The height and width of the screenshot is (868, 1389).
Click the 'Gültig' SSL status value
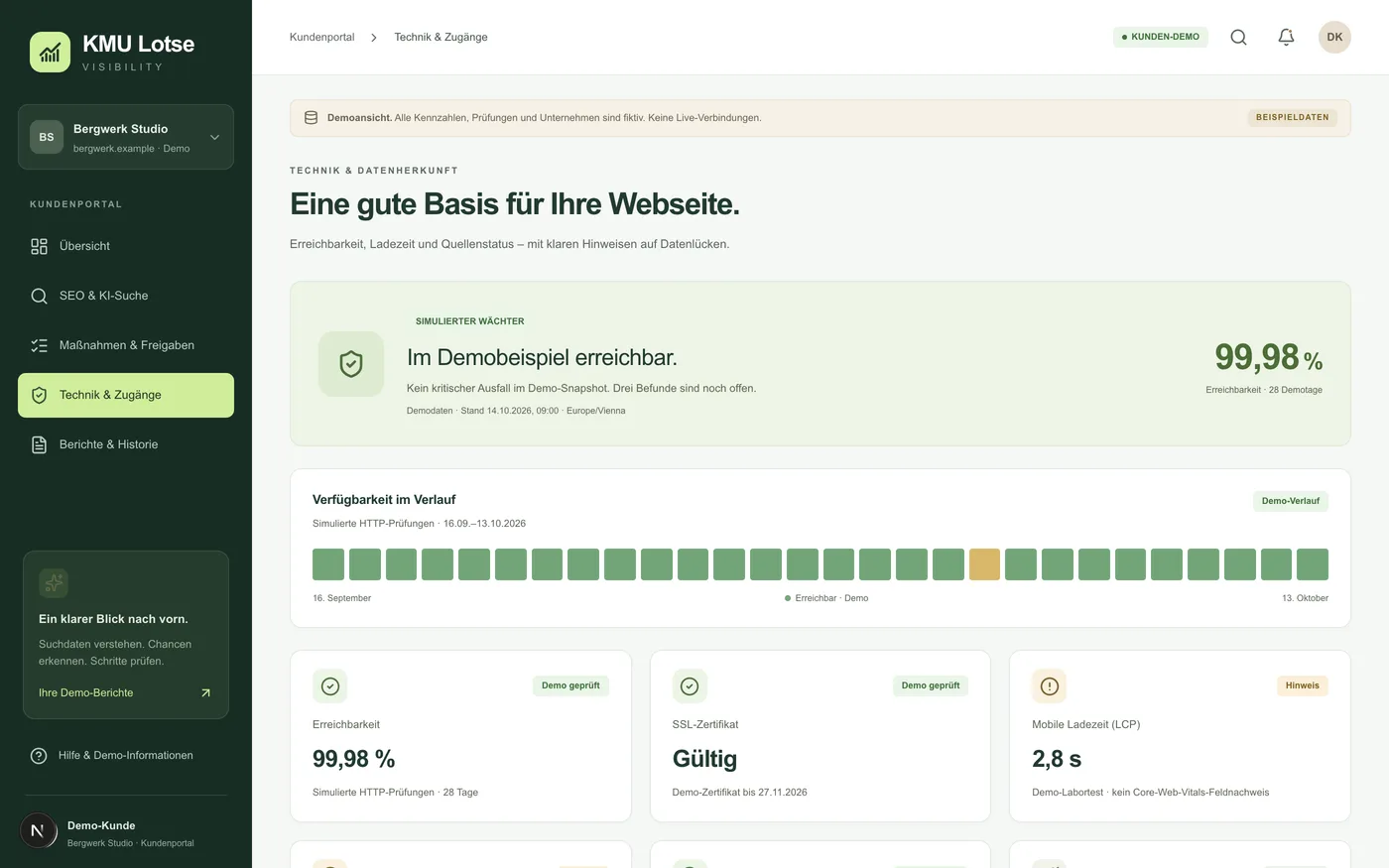point(704,759)
